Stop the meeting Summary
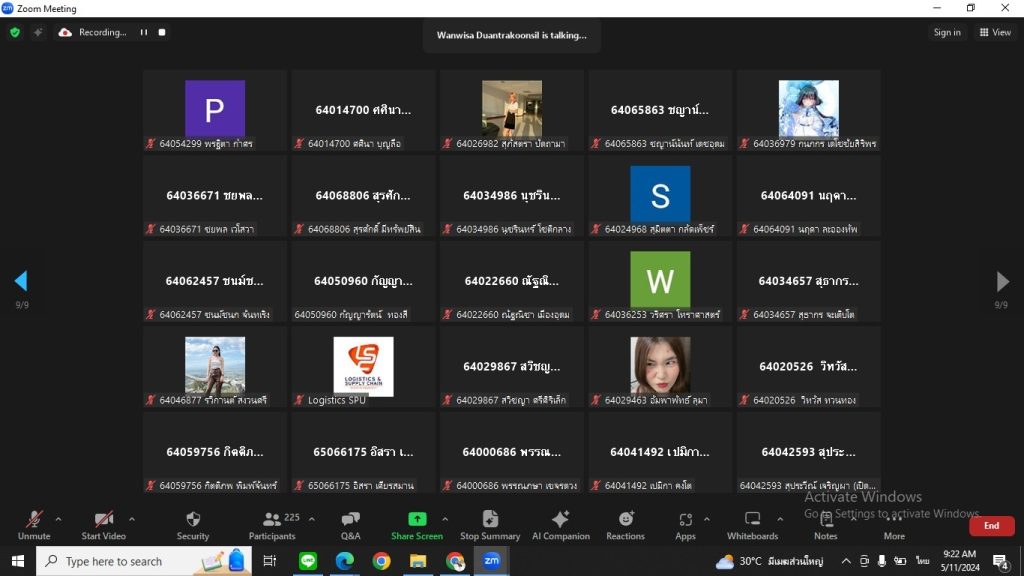This screenshot has height=576, width=1024. (x=490, y=526)
